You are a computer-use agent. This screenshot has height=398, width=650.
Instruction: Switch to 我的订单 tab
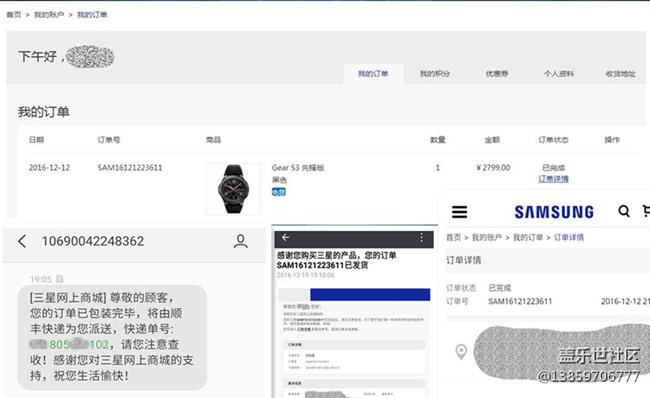click(x=373, y=74)
